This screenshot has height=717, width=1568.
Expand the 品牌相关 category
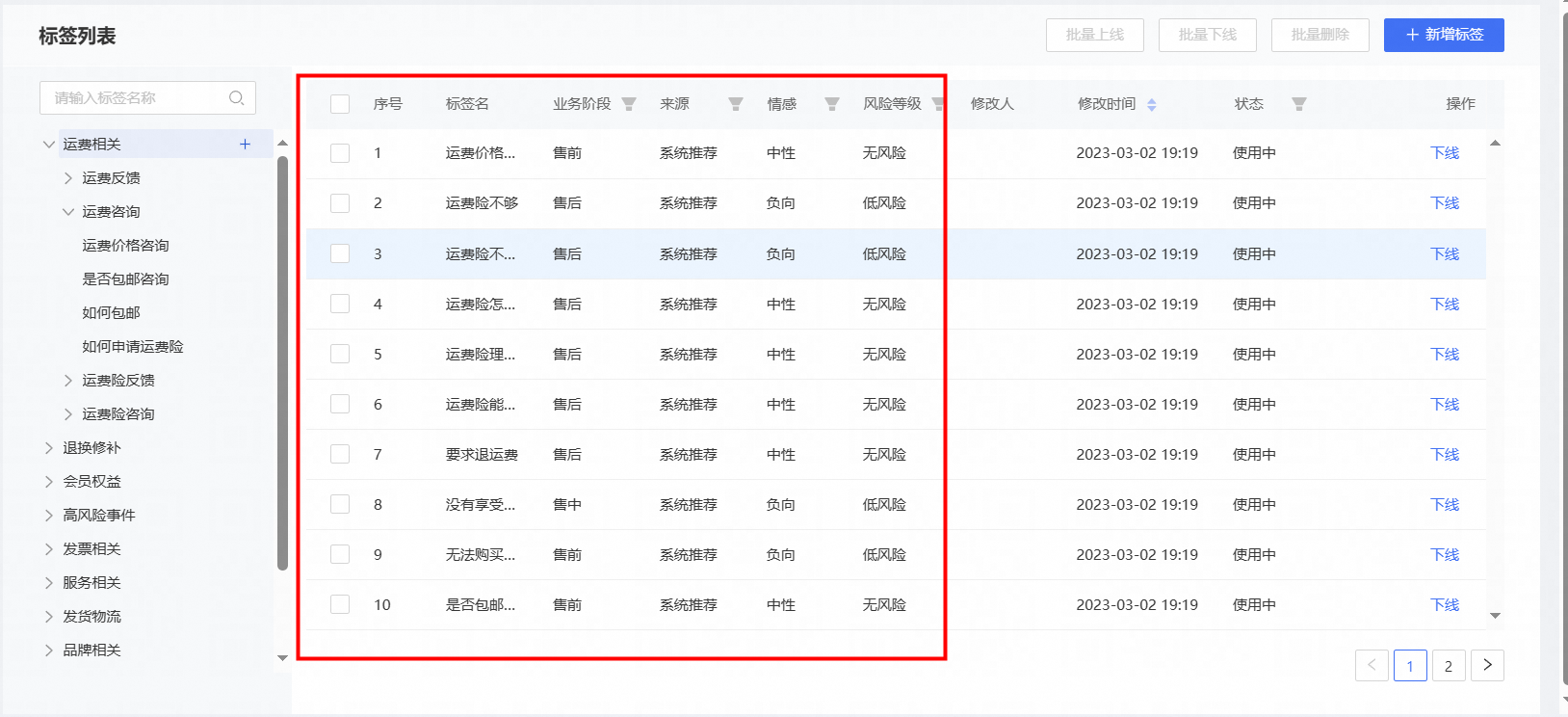point(49,650)
